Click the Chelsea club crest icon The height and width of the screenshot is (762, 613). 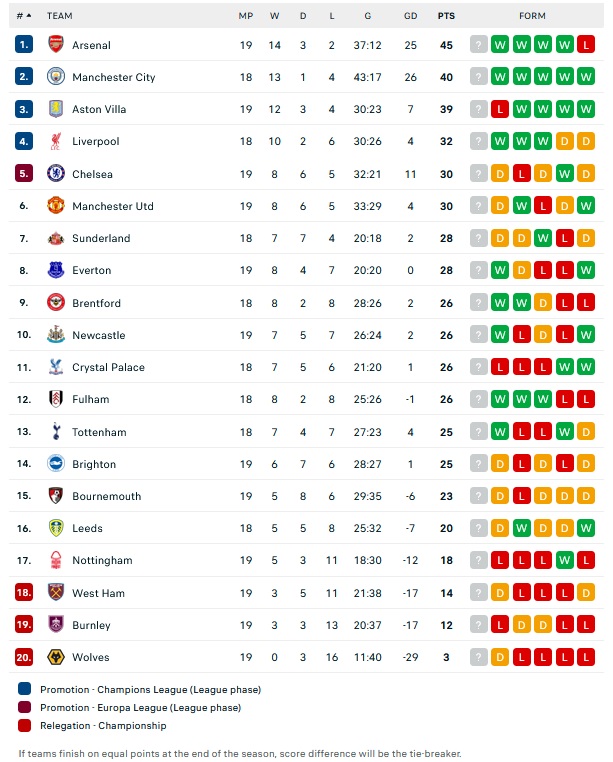pos(56,174)
